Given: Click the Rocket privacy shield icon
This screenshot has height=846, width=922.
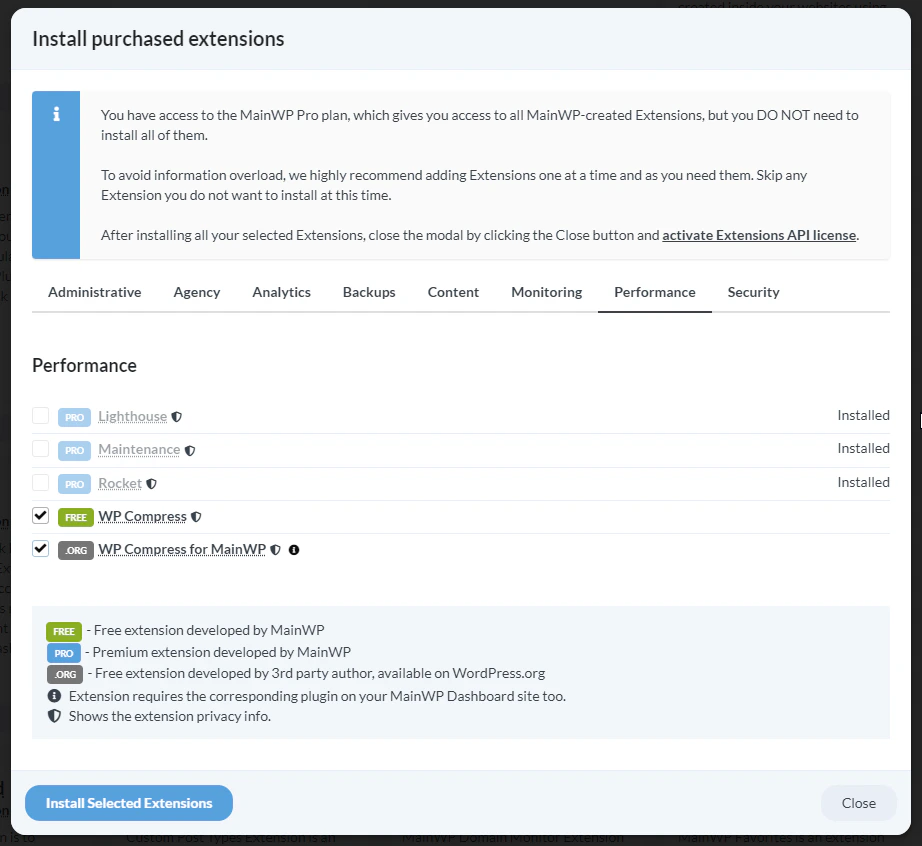Looking at the screenshot, I should coord(152,484).
